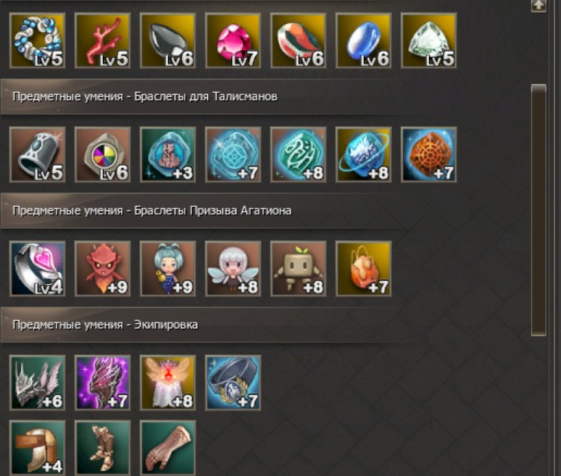Select the leather gloves equipment icon
This screenshot has height=476, width=561.
168,448
